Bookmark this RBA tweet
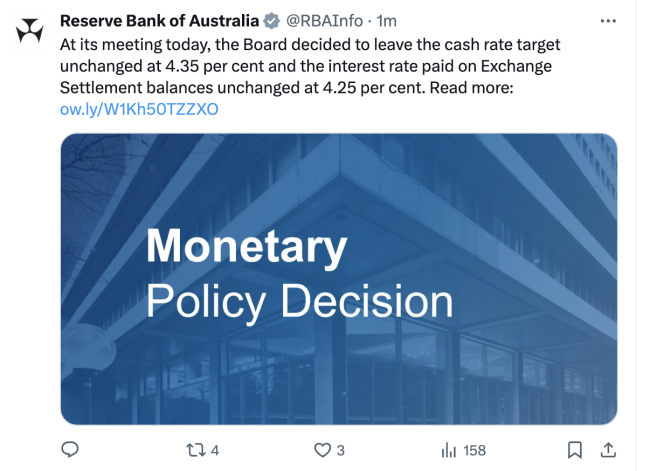The height and width of the screenshot is (471, 650). [575, 450]
